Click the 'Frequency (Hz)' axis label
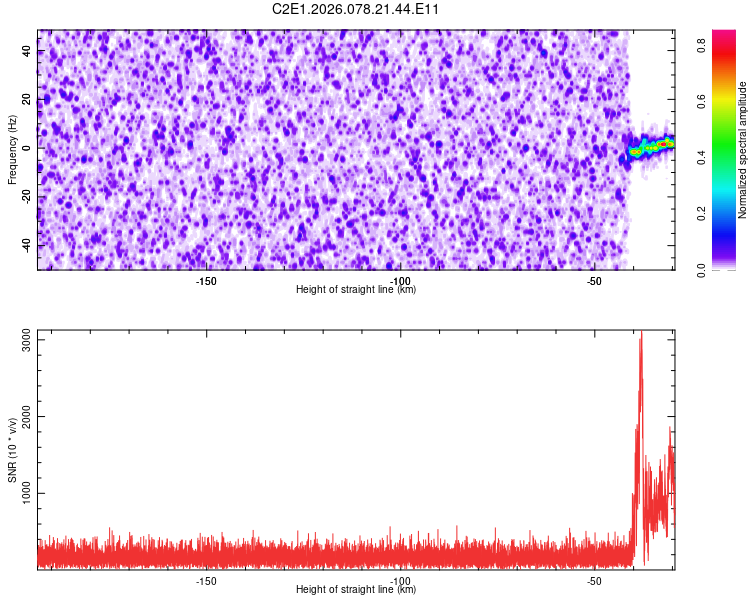Viewport: 750px width, 600px height. (12, 150)
